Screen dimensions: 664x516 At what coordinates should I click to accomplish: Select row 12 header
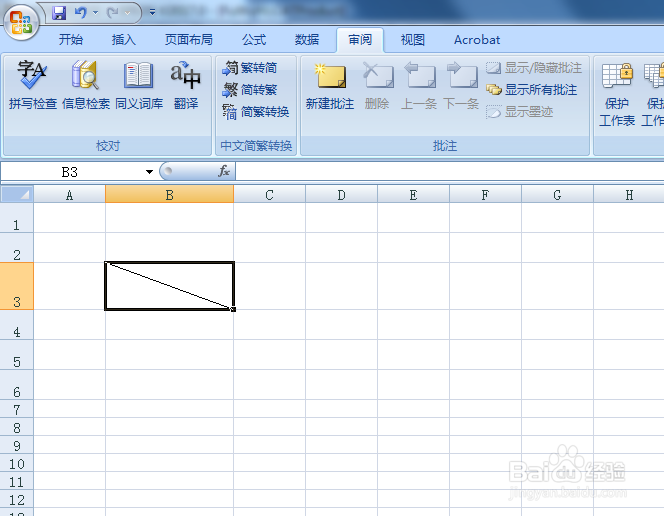pyautogui.click(x=17, y=499)
